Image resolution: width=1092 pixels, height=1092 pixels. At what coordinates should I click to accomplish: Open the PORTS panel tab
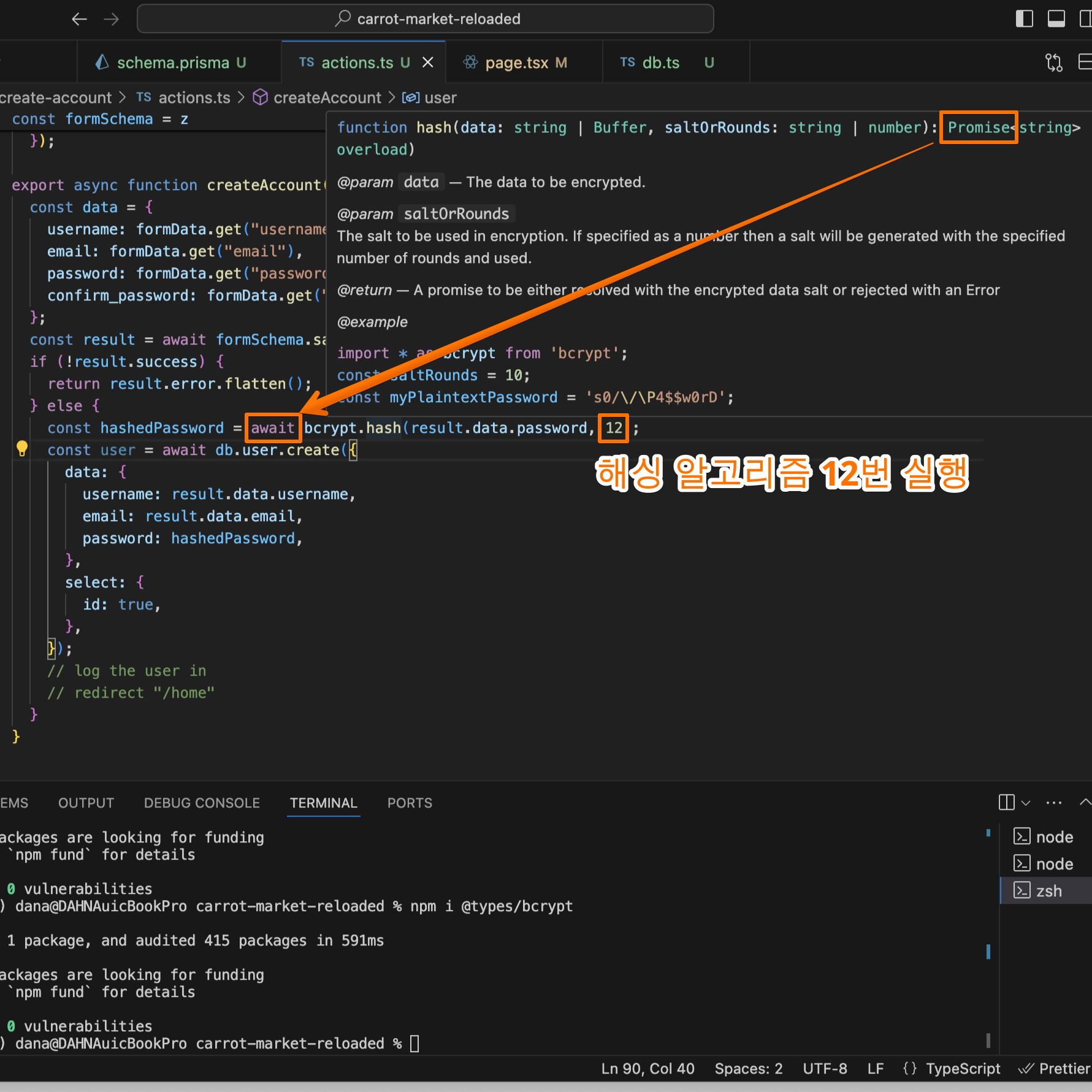(410, 803)
